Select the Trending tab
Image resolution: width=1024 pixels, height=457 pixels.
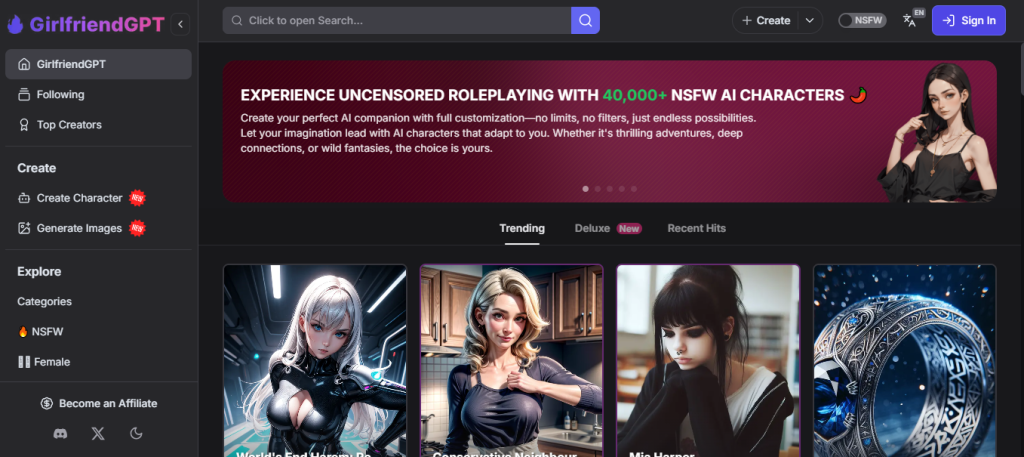click(x=522, y=228)
